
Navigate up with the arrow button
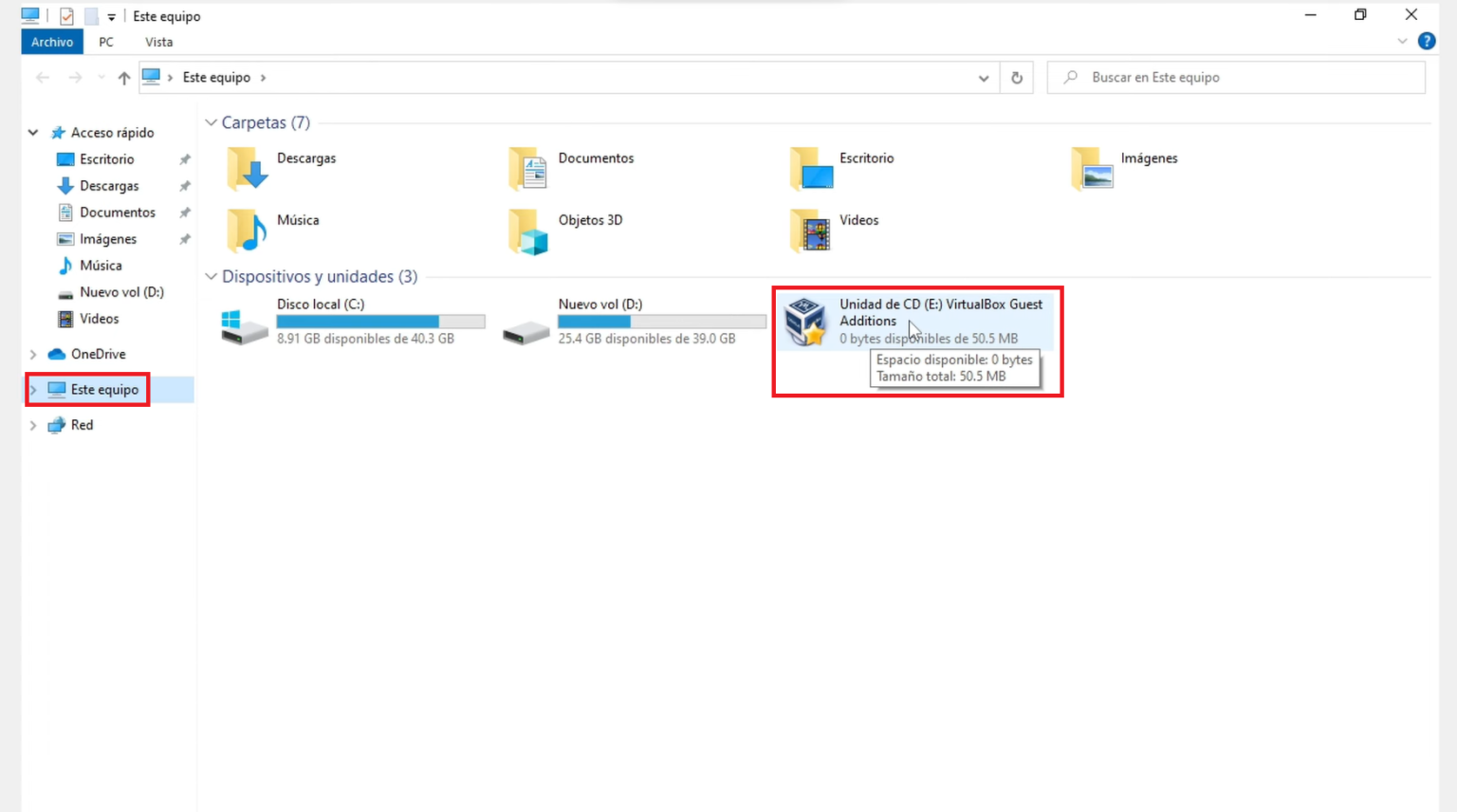123,78
